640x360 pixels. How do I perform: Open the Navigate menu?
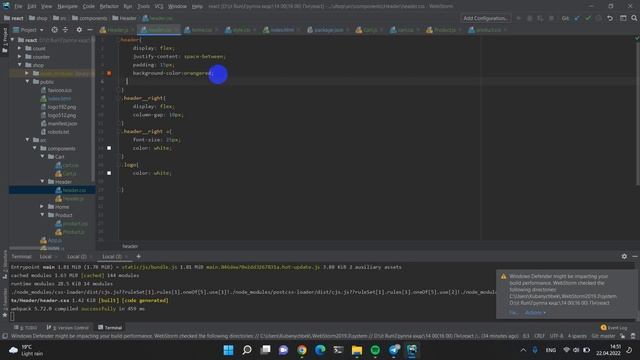point(67,6)
